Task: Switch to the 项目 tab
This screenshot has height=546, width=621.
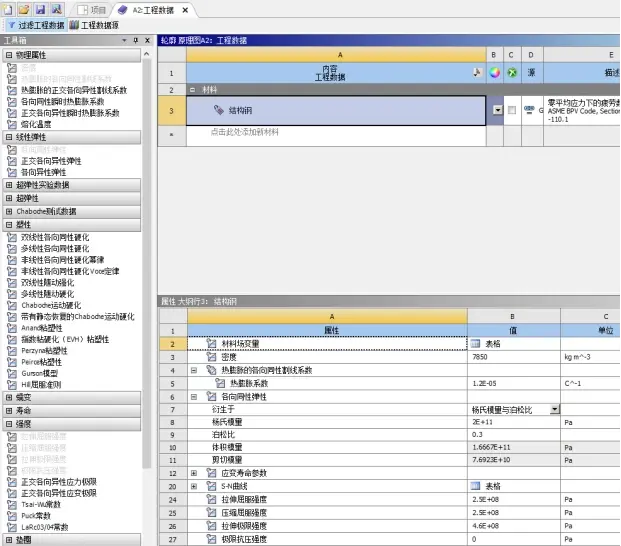Action: [92, 10]
